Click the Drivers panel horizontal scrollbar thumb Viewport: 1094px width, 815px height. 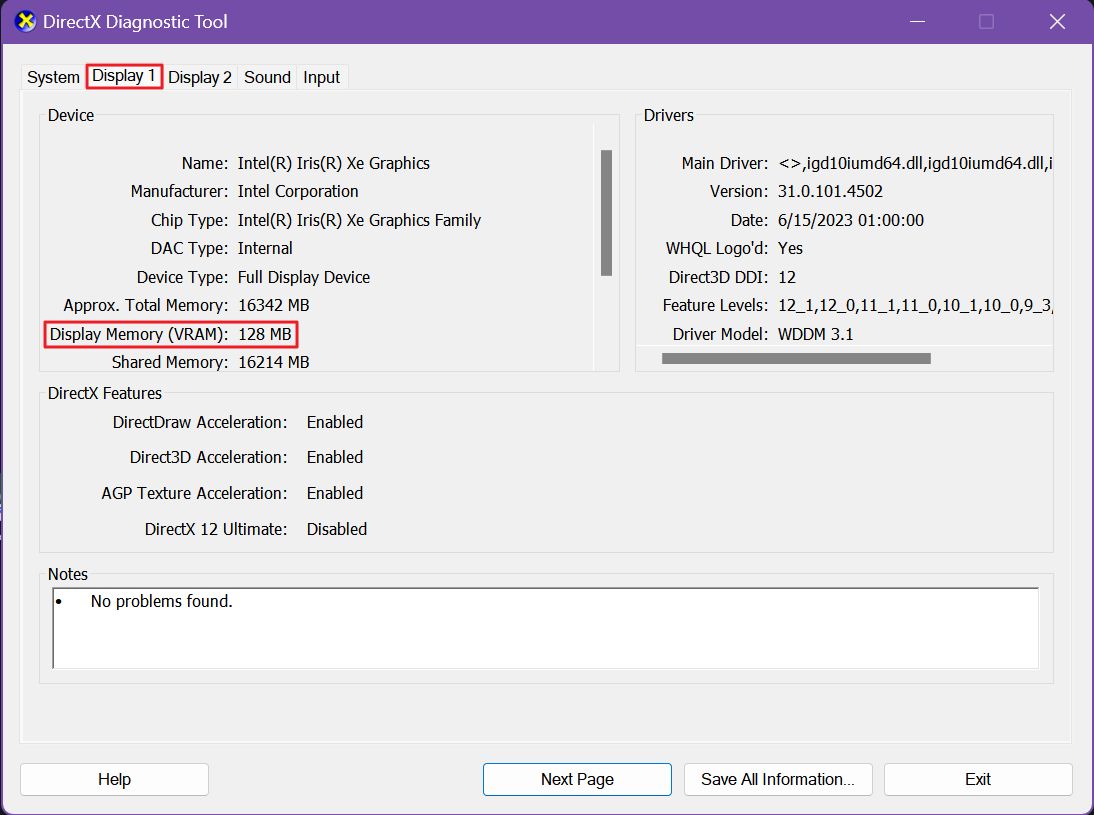point(796,359)
